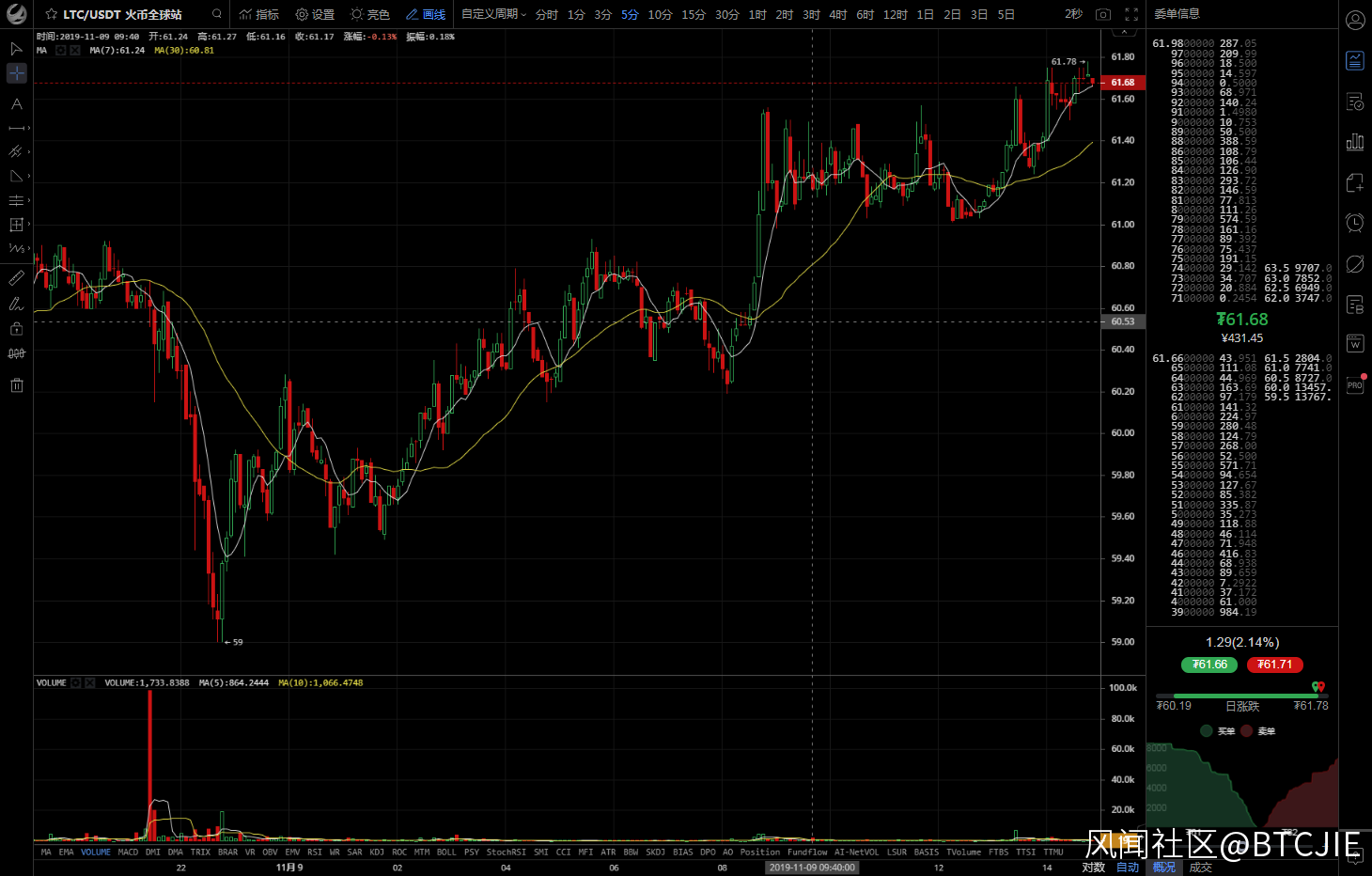Open the 设置 settings menu

click(x=315, y=14)
